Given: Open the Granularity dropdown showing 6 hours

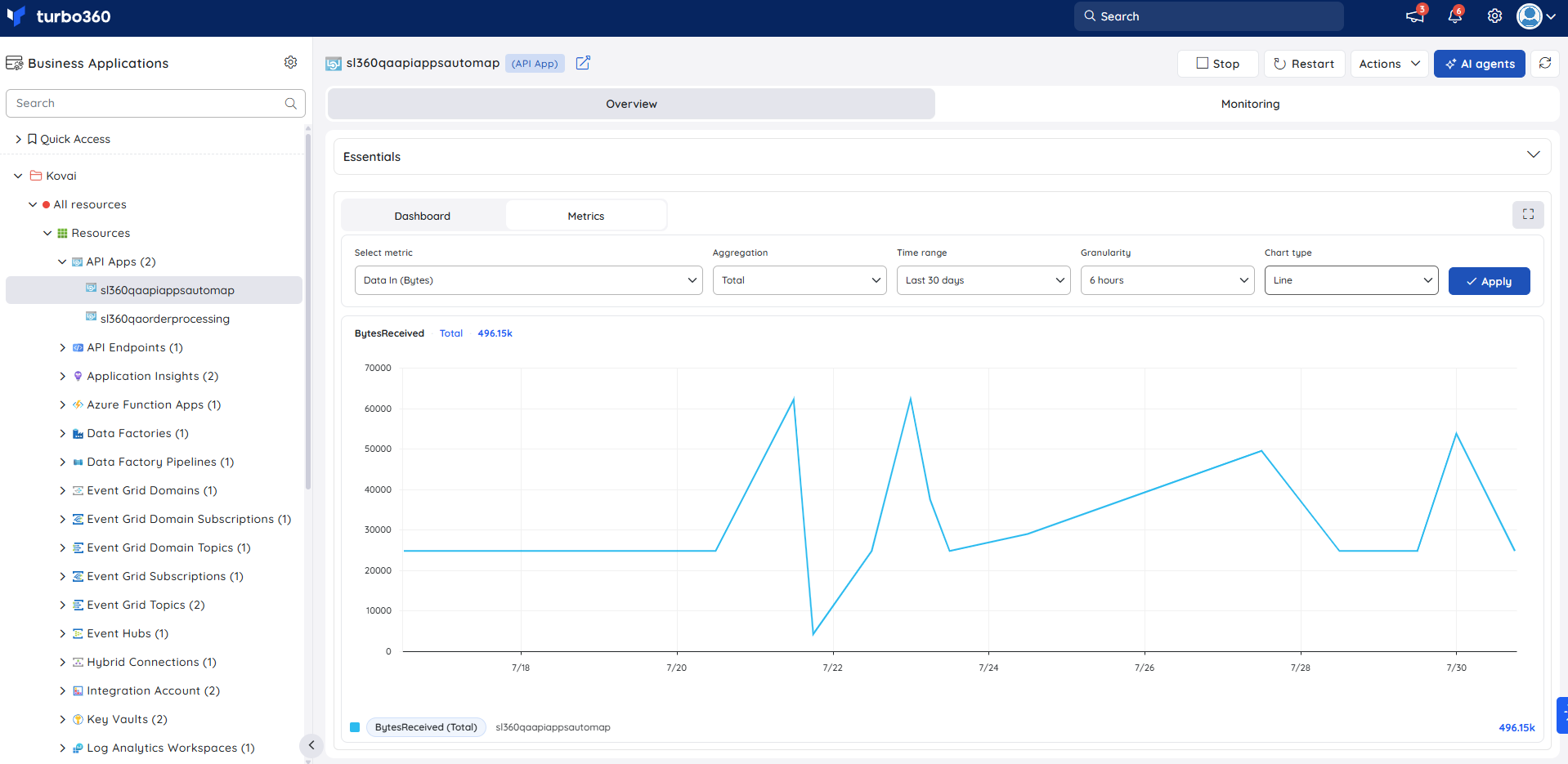Looking at the screenshot, I should pyautogui.click(x=1167, y=280).
